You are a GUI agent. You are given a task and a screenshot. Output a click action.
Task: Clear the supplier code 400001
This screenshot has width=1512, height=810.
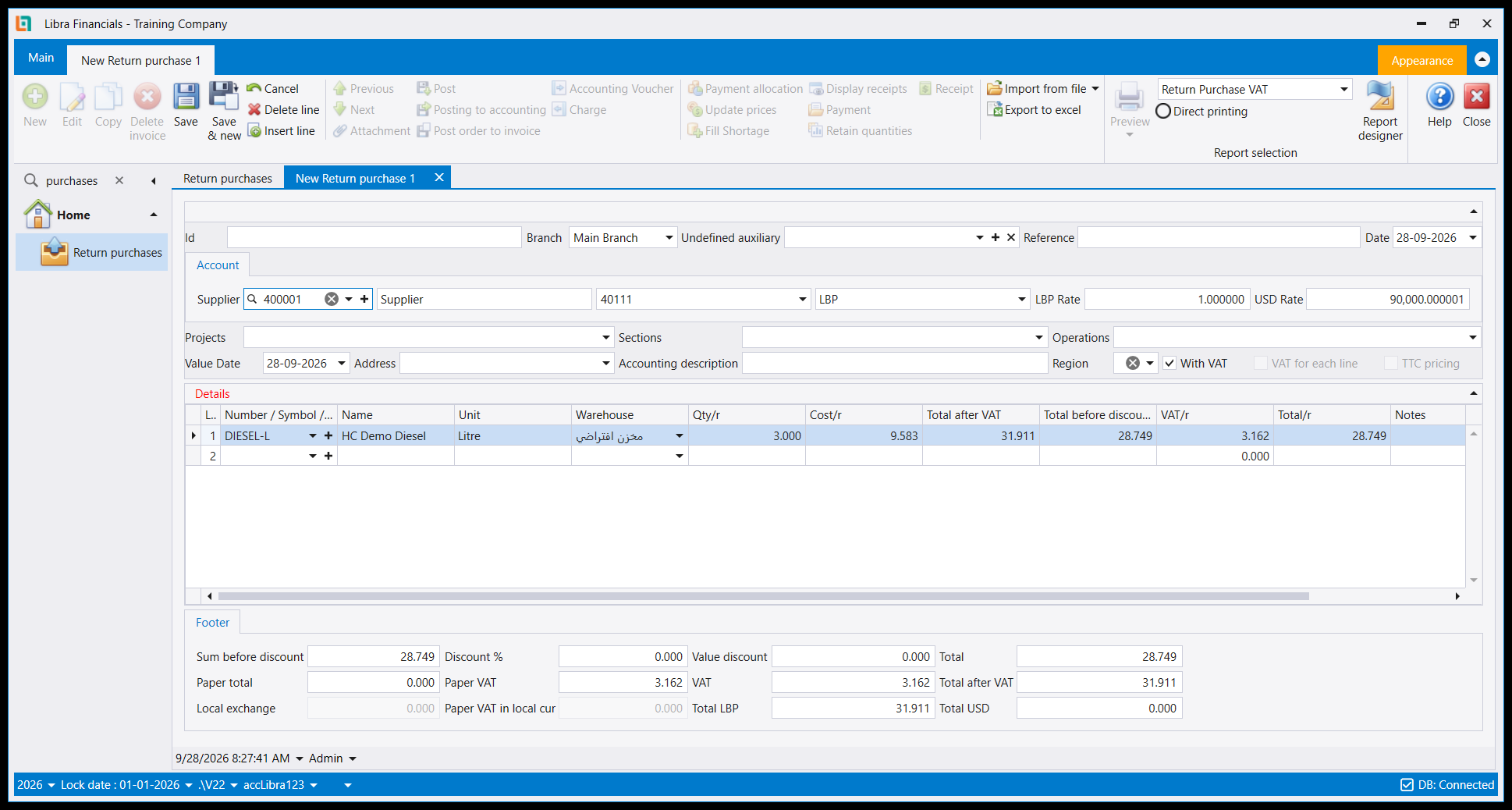(x=332, y=299)
